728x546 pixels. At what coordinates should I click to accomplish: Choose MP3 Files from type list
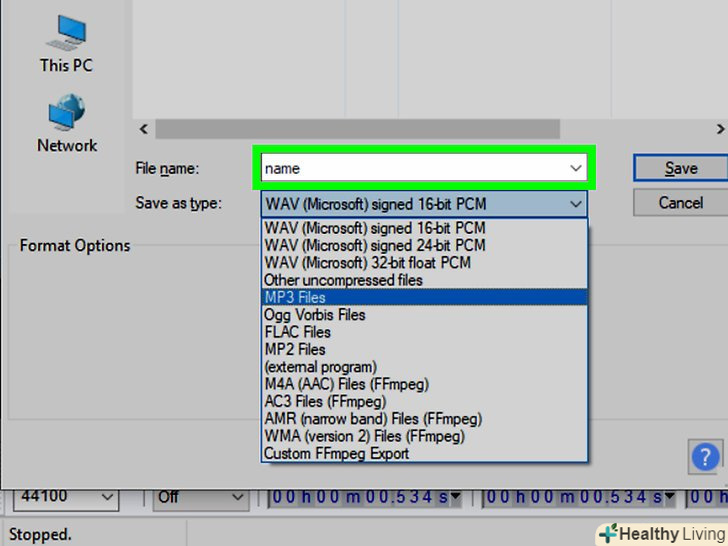coord(424,297)
